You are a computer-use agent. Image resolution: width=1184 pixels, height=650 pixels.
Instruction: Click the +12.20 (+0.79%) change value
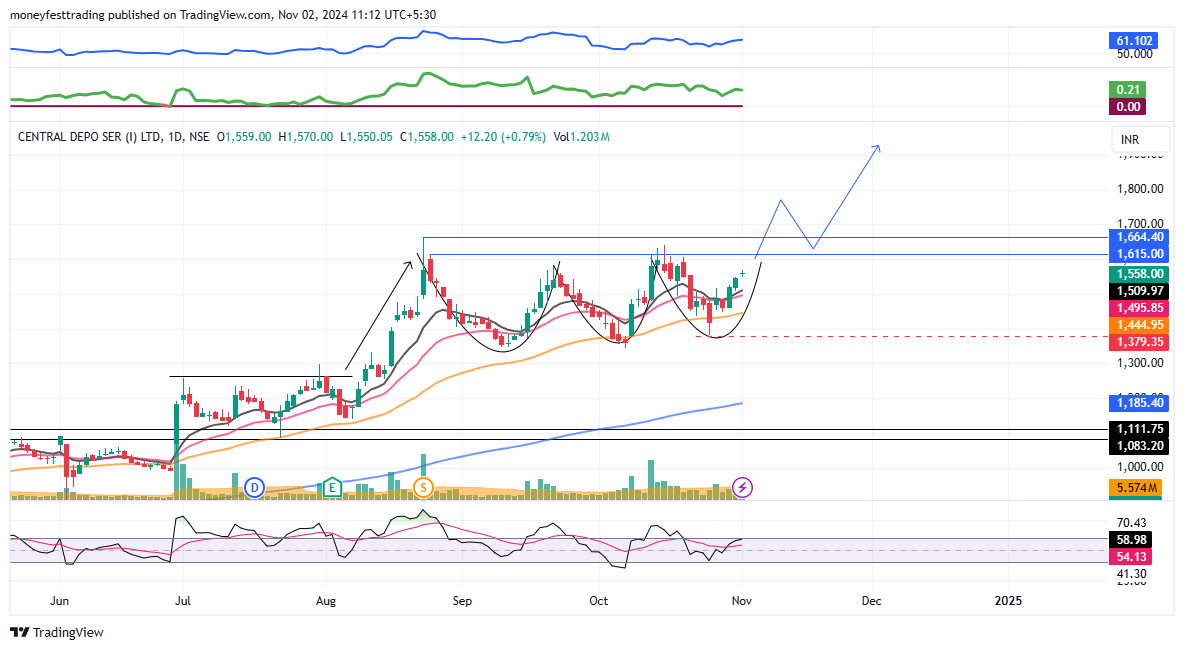pyautogui.click(x=503, y=137)
